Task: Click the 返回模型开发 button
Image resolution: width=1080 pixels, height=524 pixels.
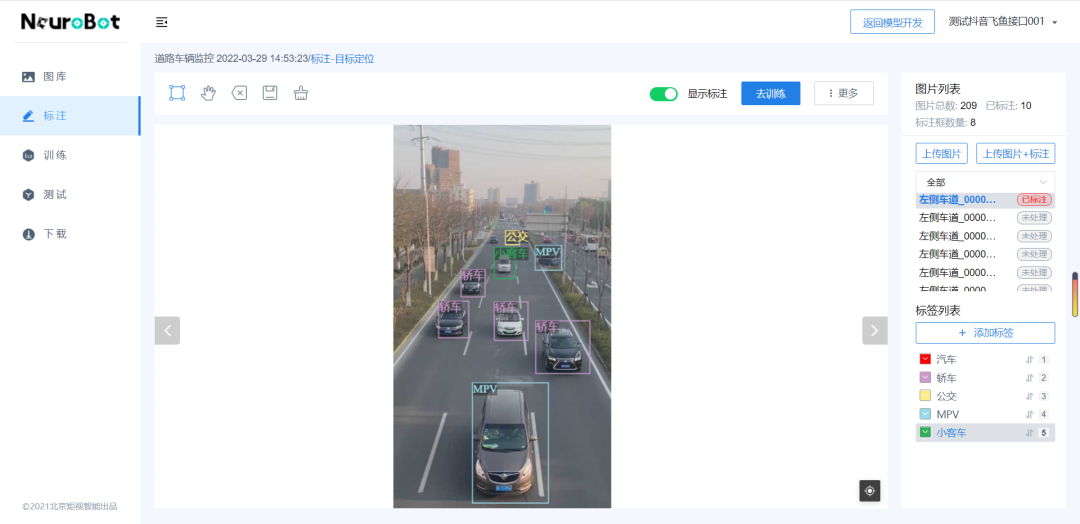Action: pyautogui.click(x=892, y=22)
